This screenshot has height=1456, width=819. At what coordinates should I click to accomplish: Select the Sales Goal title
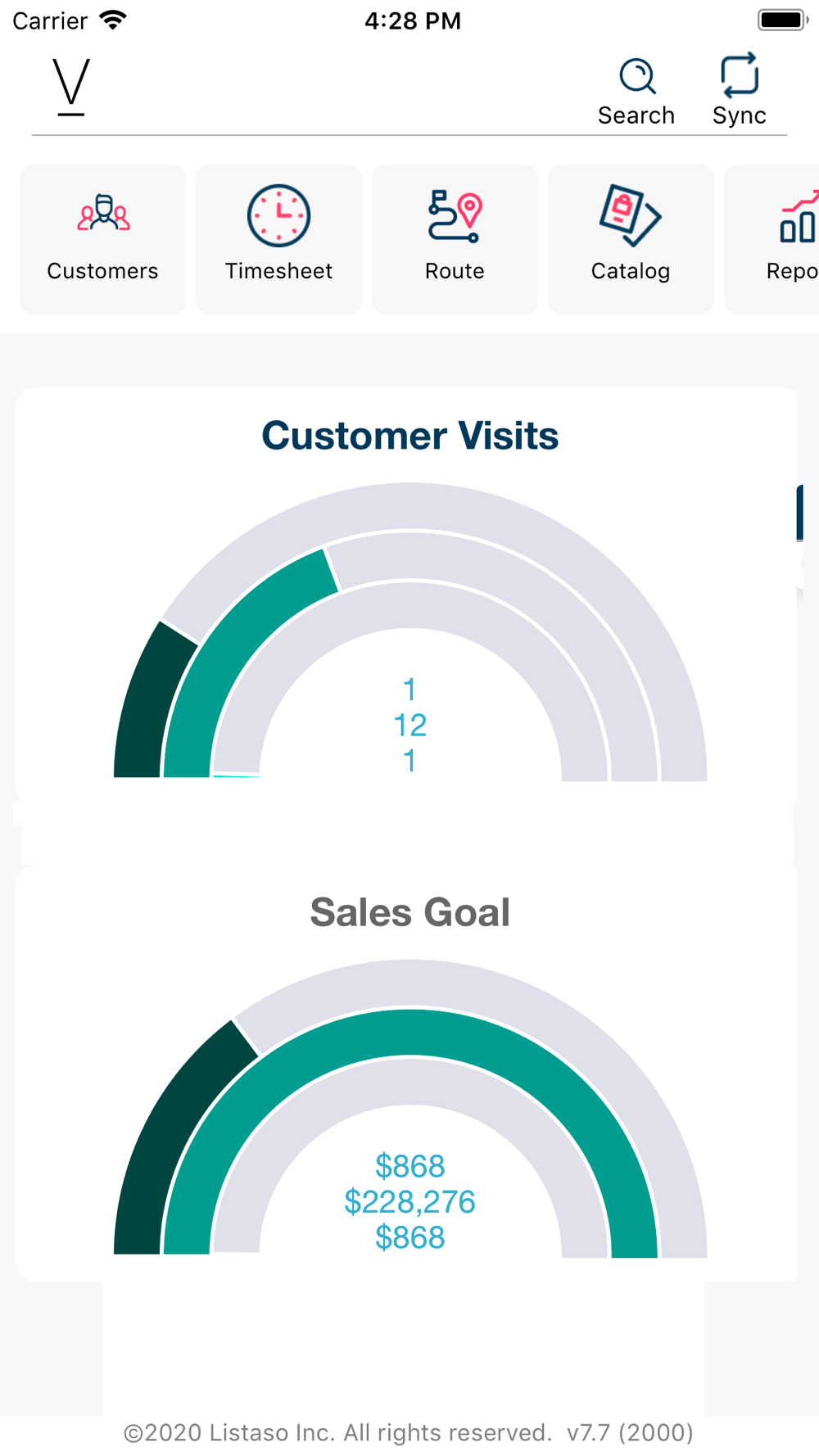pos(409,912)
